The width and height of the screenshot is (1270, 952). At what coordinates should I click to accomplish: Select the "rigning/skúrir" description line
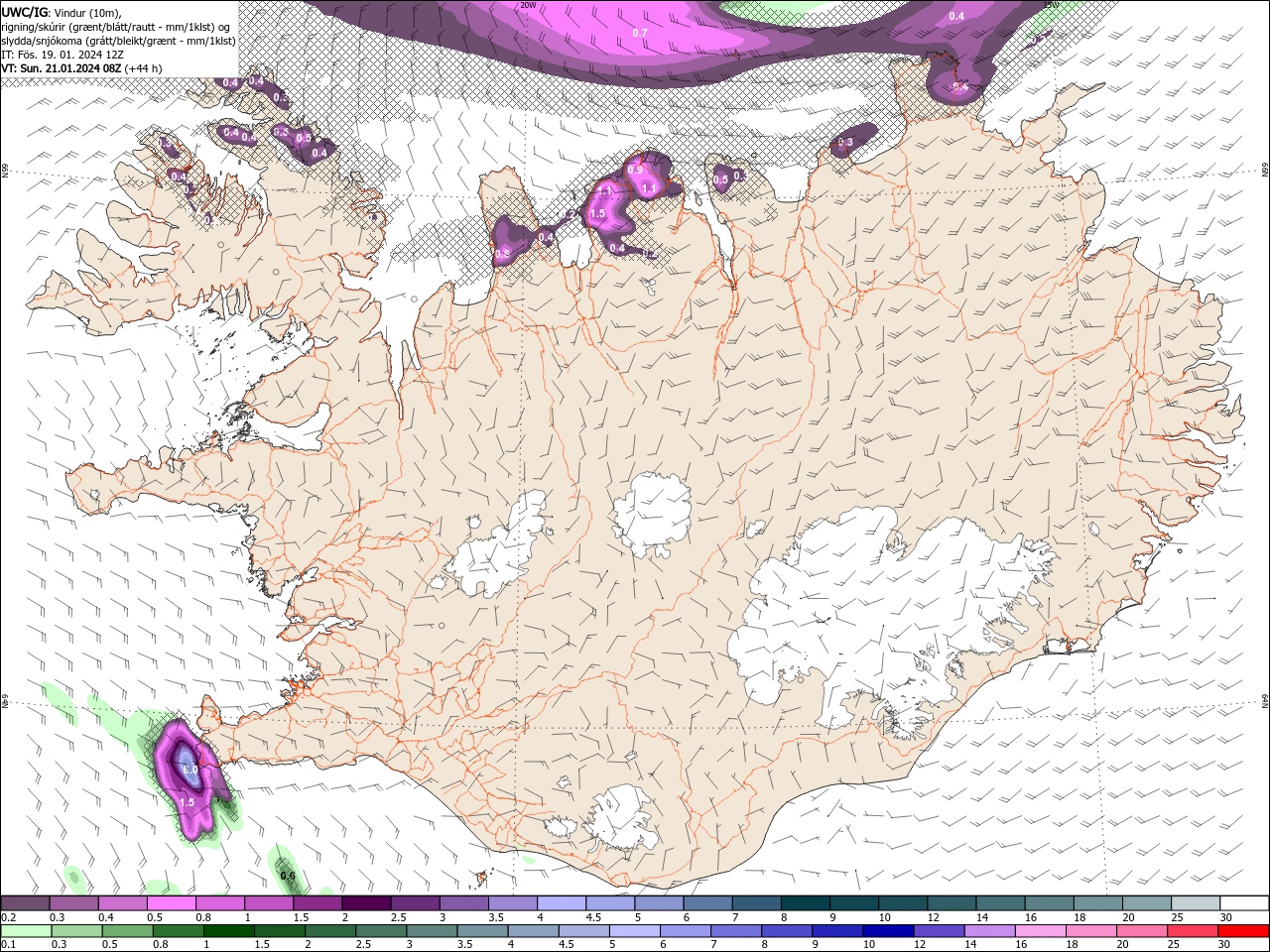click(x=116, y=26)
